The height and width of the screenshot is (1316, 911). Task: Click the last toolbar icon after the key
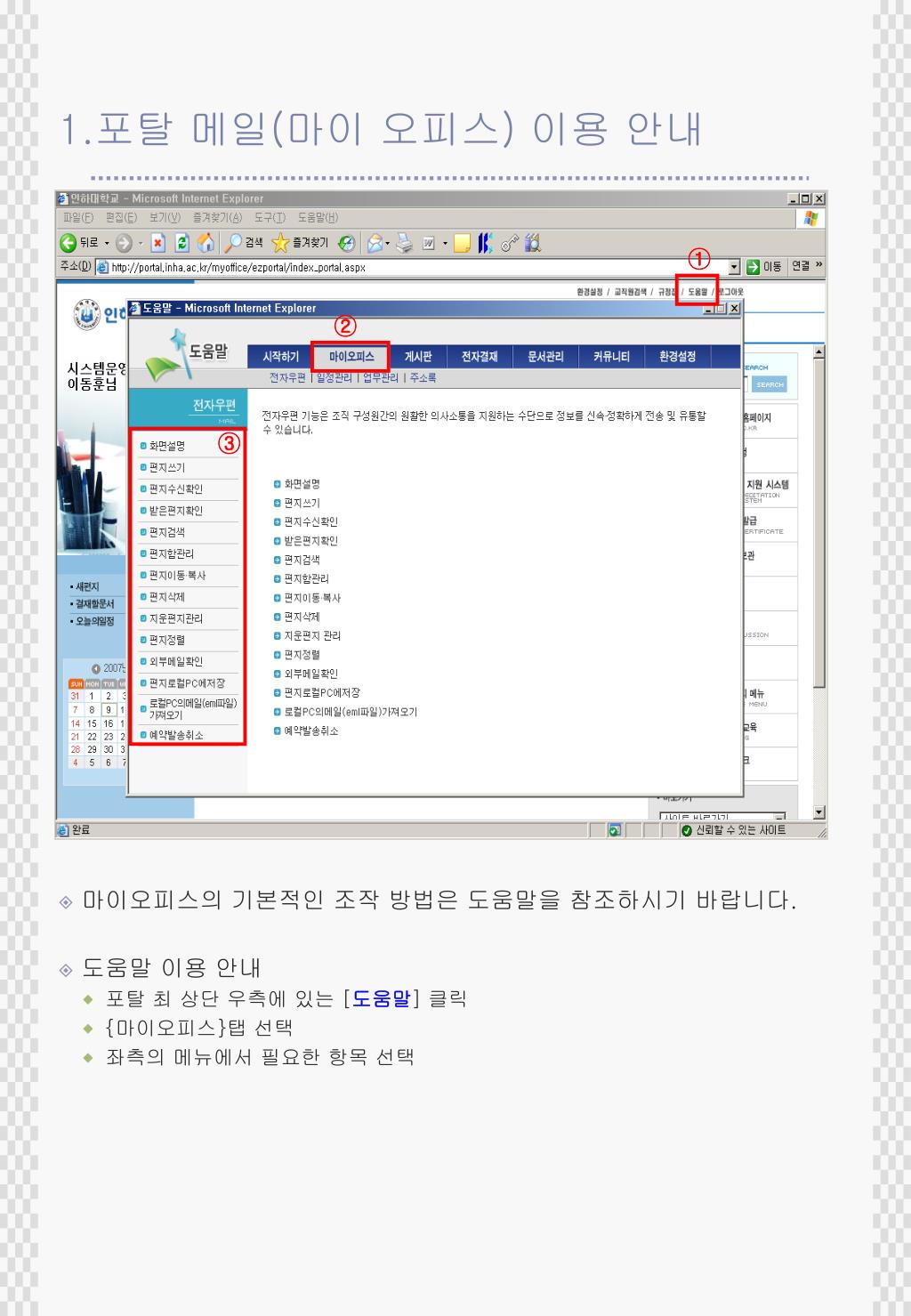(x=534, y=243)
